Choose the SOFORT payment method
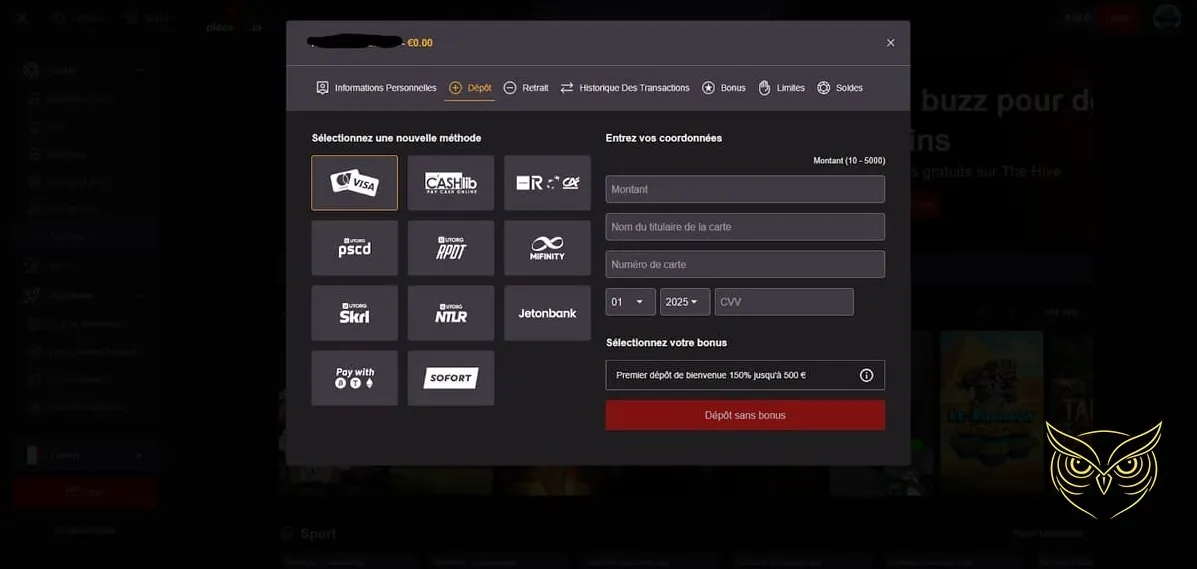1197x569 pixels. point(450,378)
